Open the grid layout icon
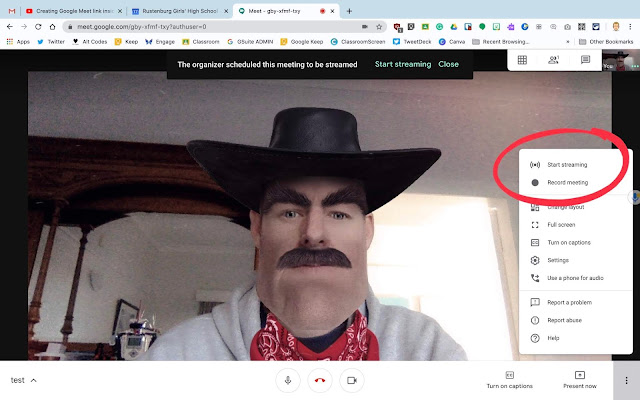The height and width of the screenshot is (400, 640). tap(522, 60)
